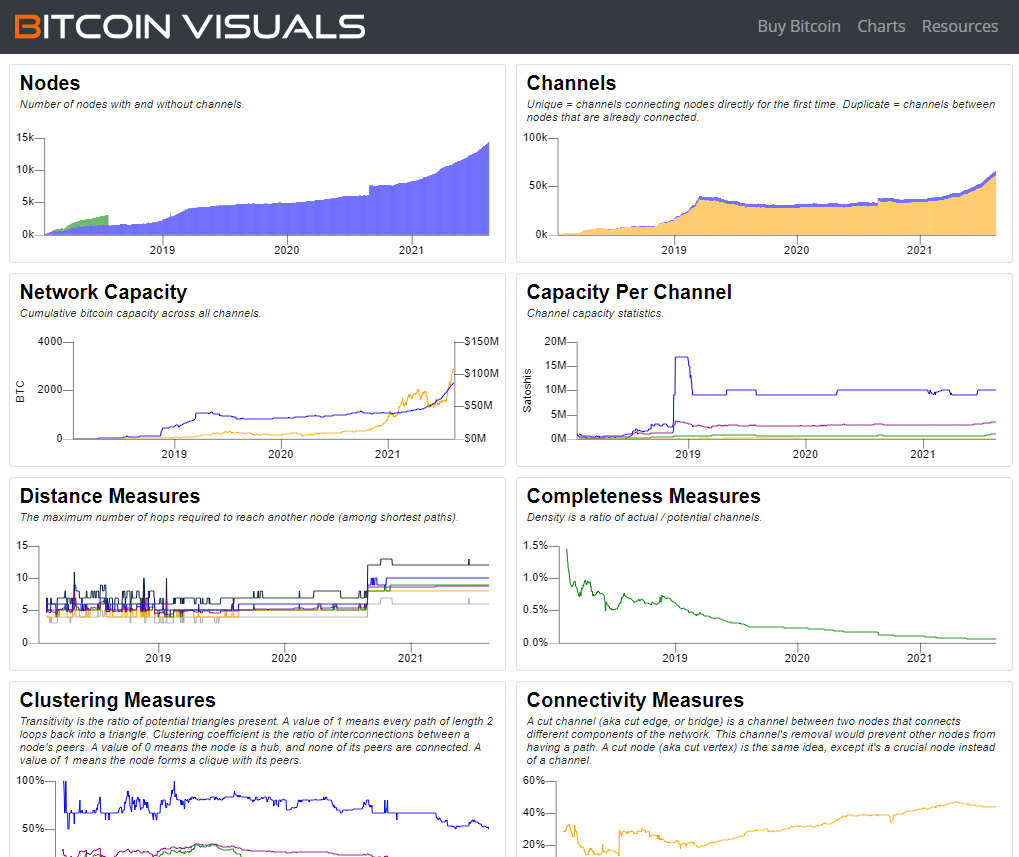Click the 15k axis label in Nodes
The width and height of the screenshot is (1019, 857).
click(25, 138)
